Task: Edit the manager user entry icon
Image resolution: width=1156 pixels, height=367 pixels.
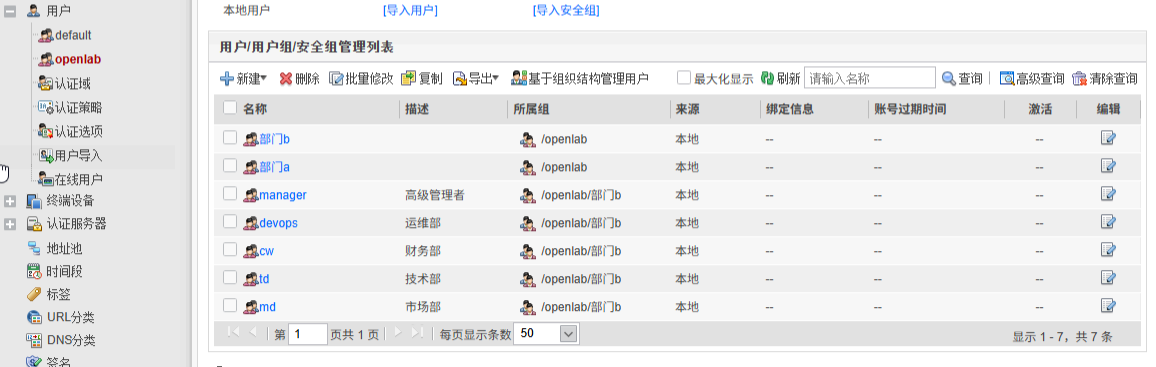Action: click(x=1107, y=194)
